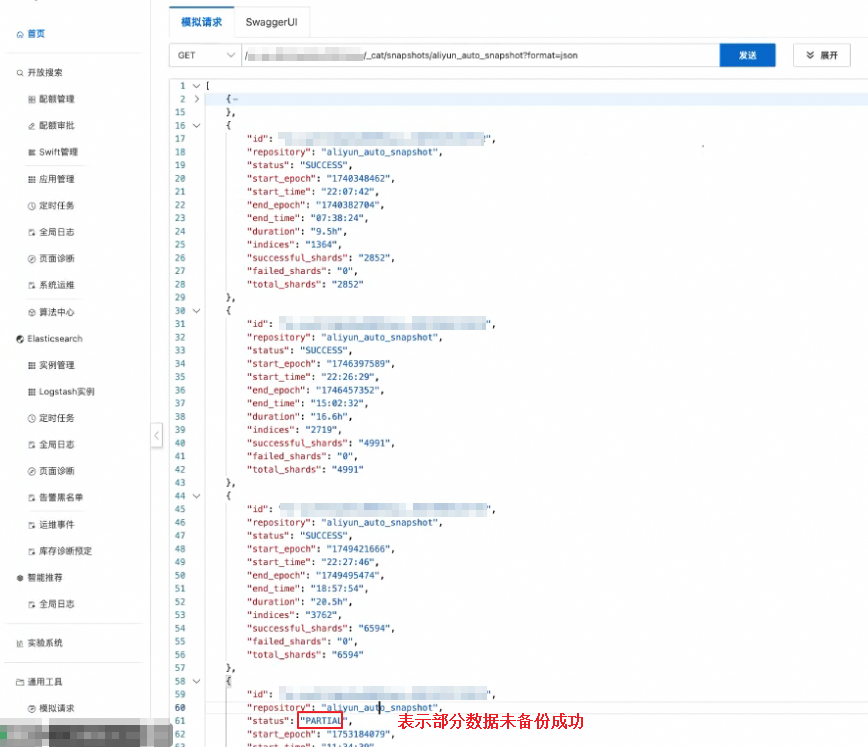Open 运维事件 menu item
Viewport: 868px width, 747px height.
tap(56, 524)
